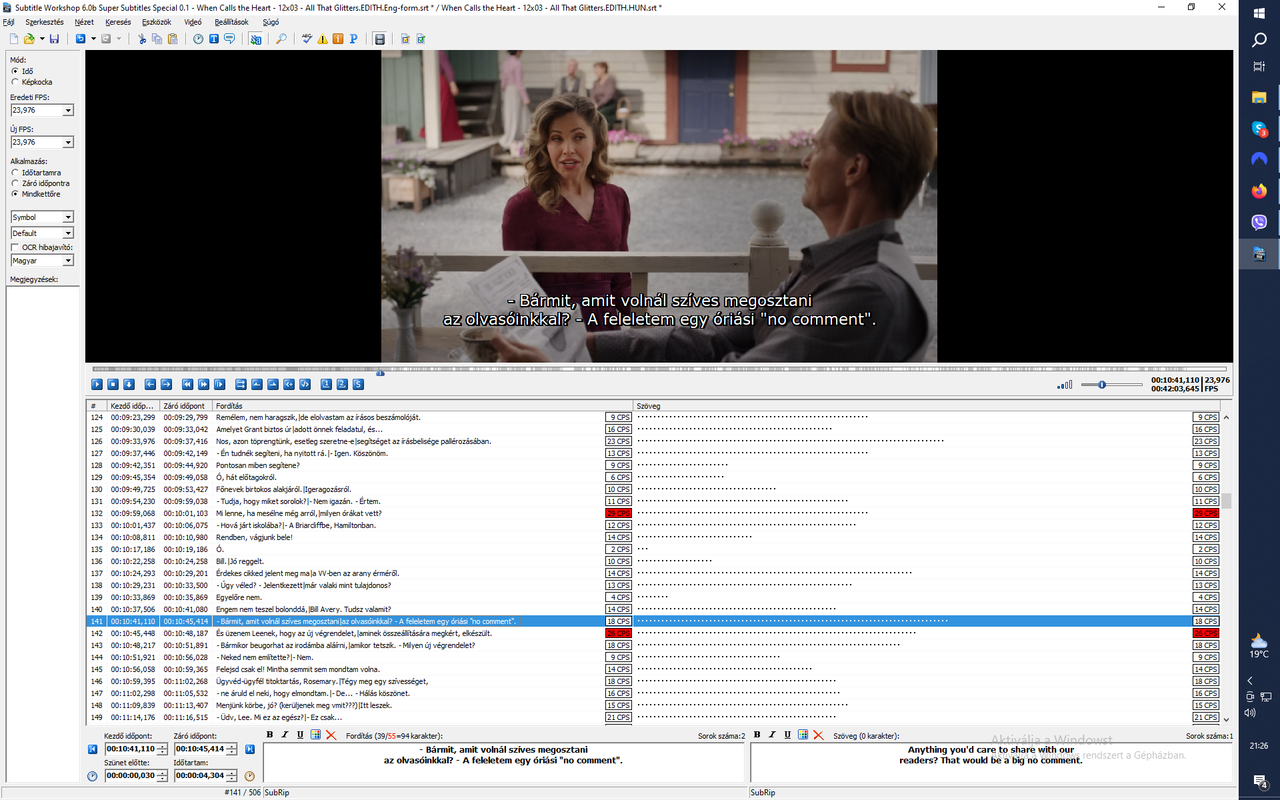Click the fast forward double-arrow video button
Image resolution: width=1280 pixels, height=800 pixels.
203,384
